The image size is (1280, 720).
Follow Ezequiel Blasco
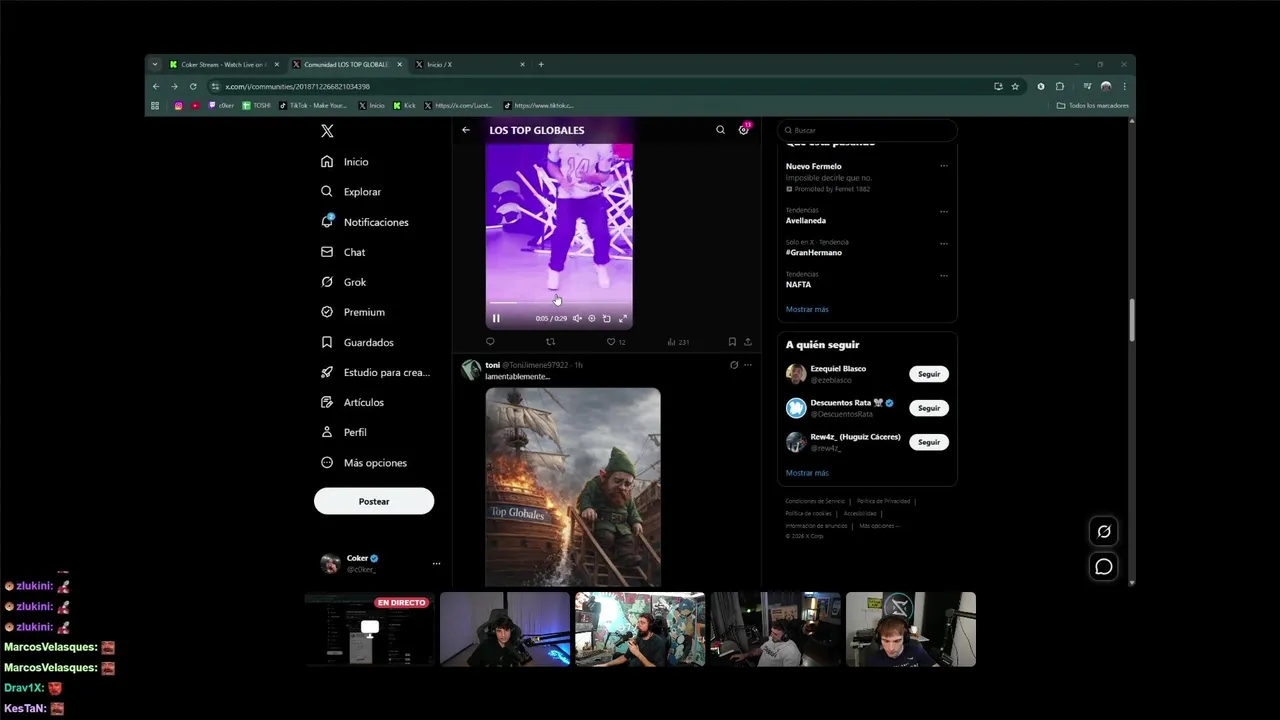point(929,374)
